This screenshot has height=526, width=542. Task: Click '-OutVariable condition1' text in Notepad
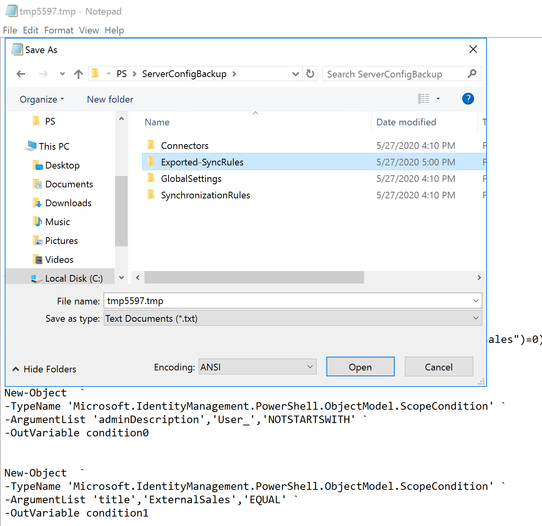[77, 513]
